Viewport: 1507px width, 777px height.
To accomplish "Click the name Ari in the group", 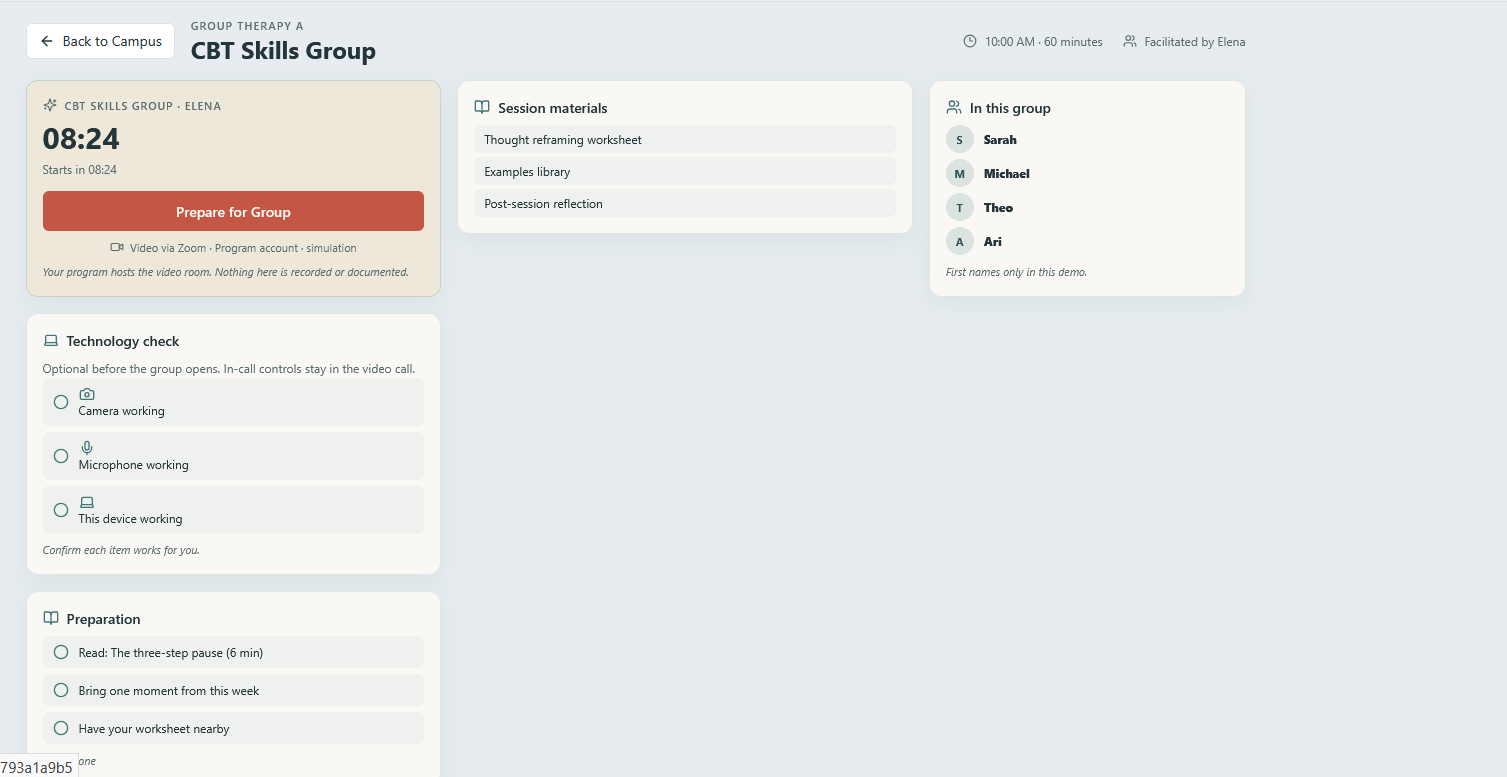I will click(993, 242).
